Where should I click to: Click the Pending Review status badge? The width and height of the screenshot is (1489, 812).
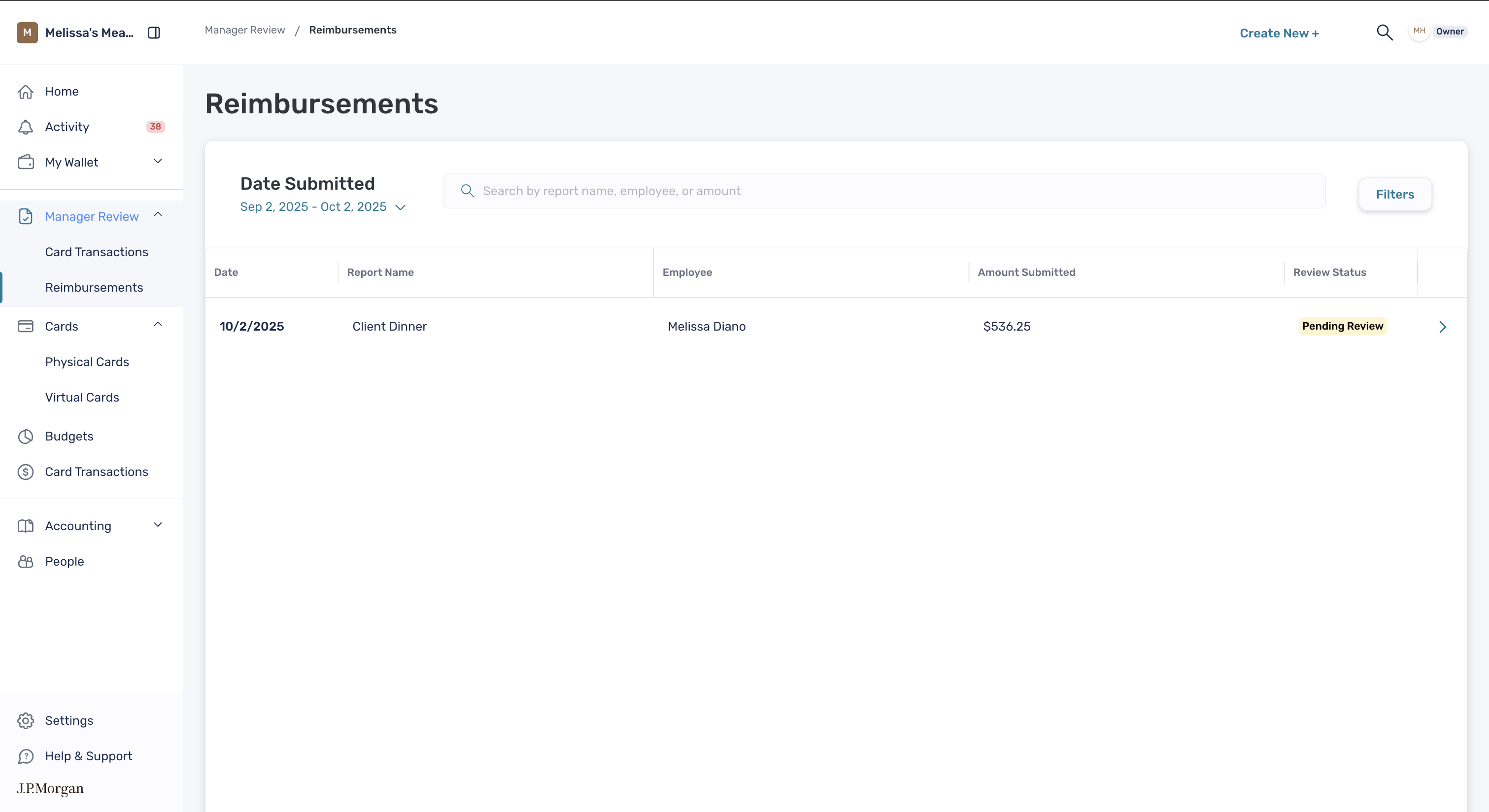pos(1342,326)
